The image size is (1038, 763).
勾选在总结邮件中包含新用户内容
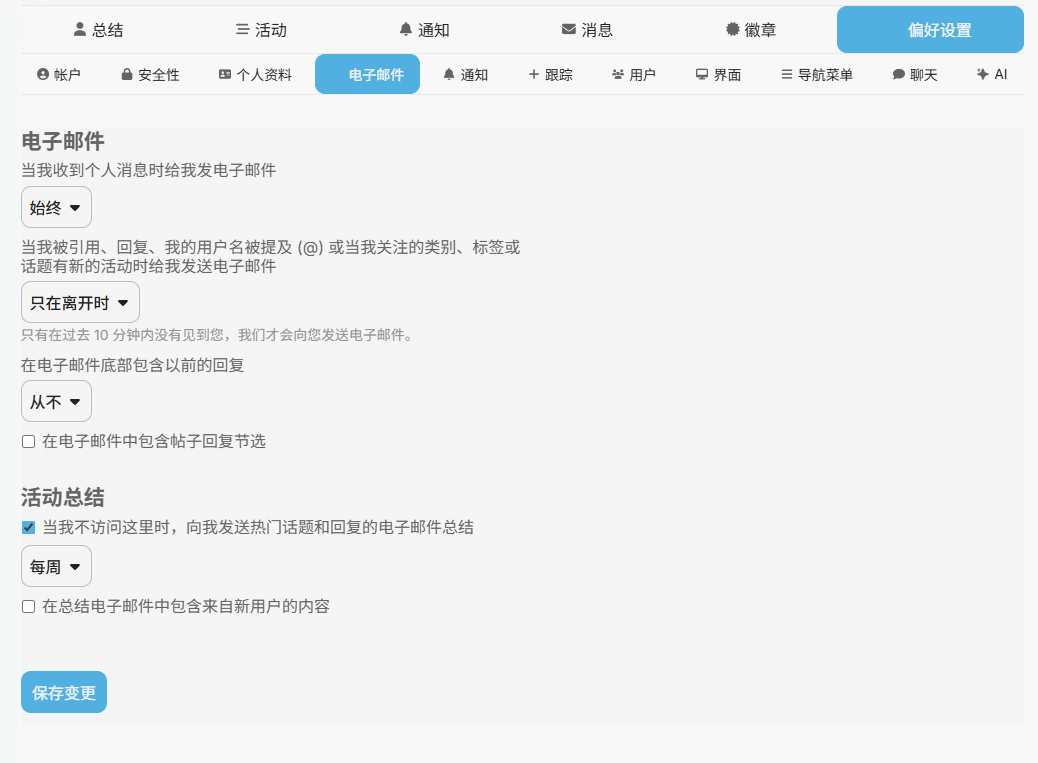click(29, 606)
